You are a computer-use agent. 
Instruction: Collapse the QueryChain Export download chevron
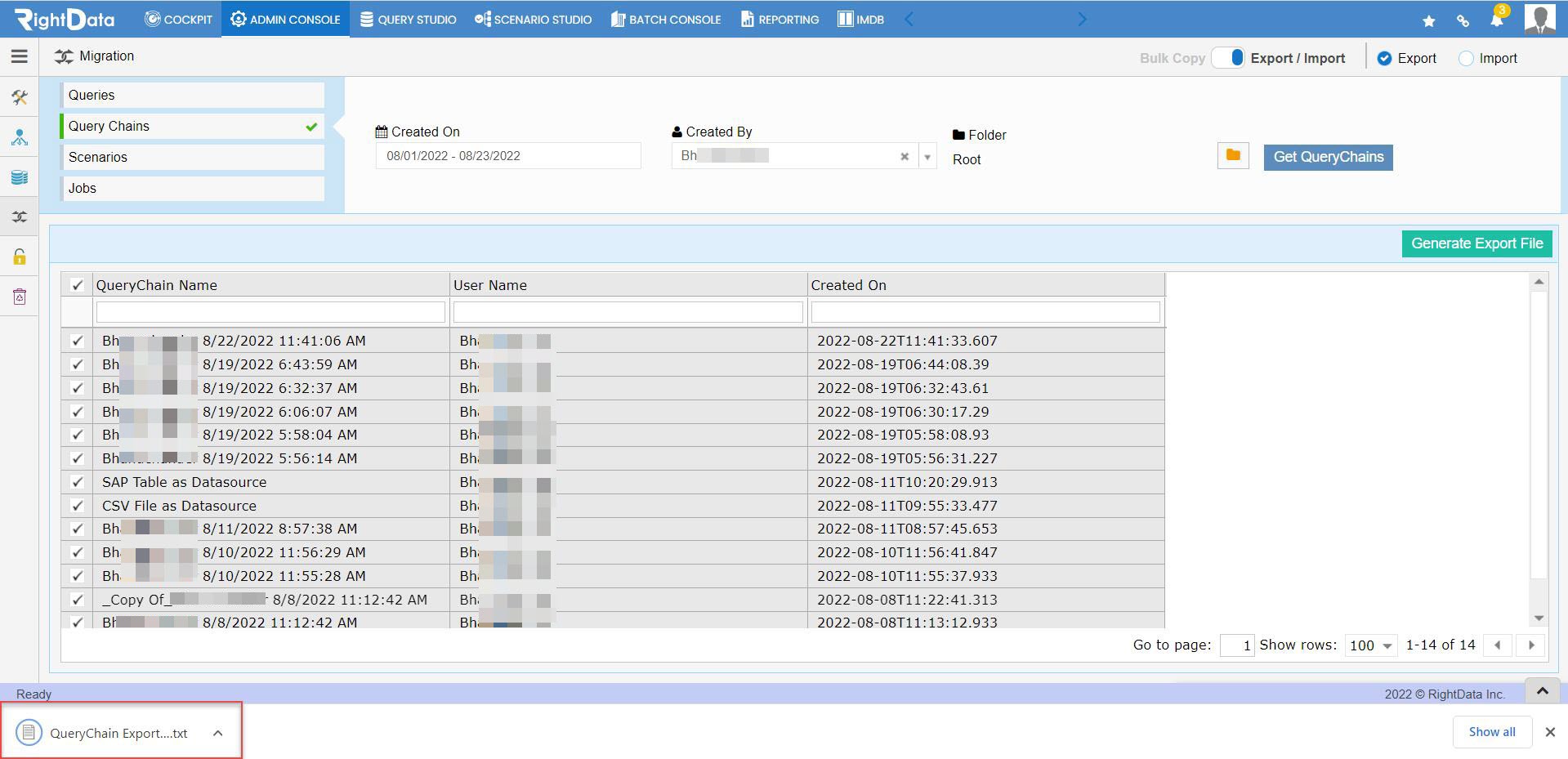click(217, 733)
